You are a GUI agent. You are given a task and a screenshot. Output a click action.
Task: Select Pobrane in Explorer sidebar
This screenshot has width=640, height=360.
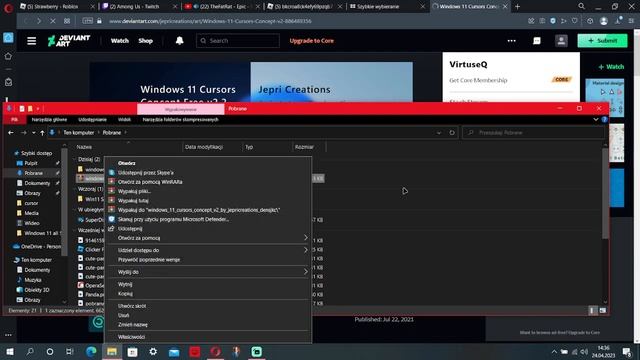point(33,173)
